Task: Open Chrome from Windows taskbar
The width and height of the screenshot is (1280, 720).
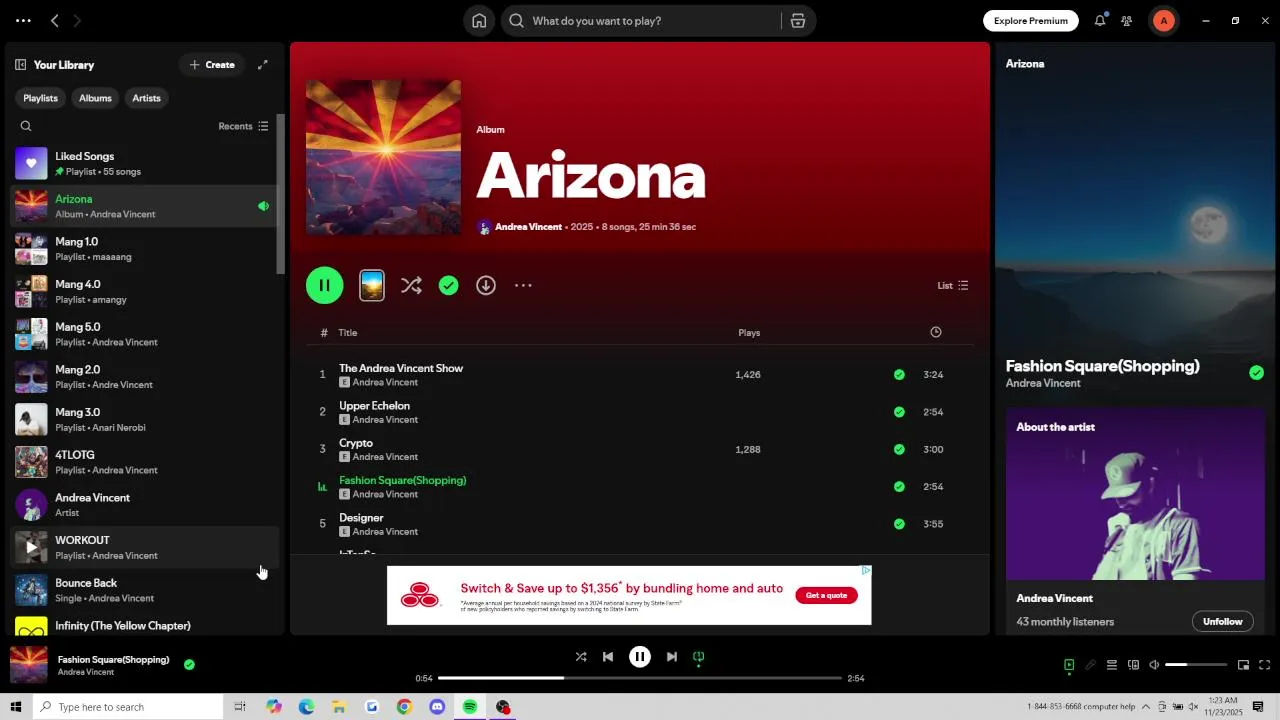Action: (404, 707)
